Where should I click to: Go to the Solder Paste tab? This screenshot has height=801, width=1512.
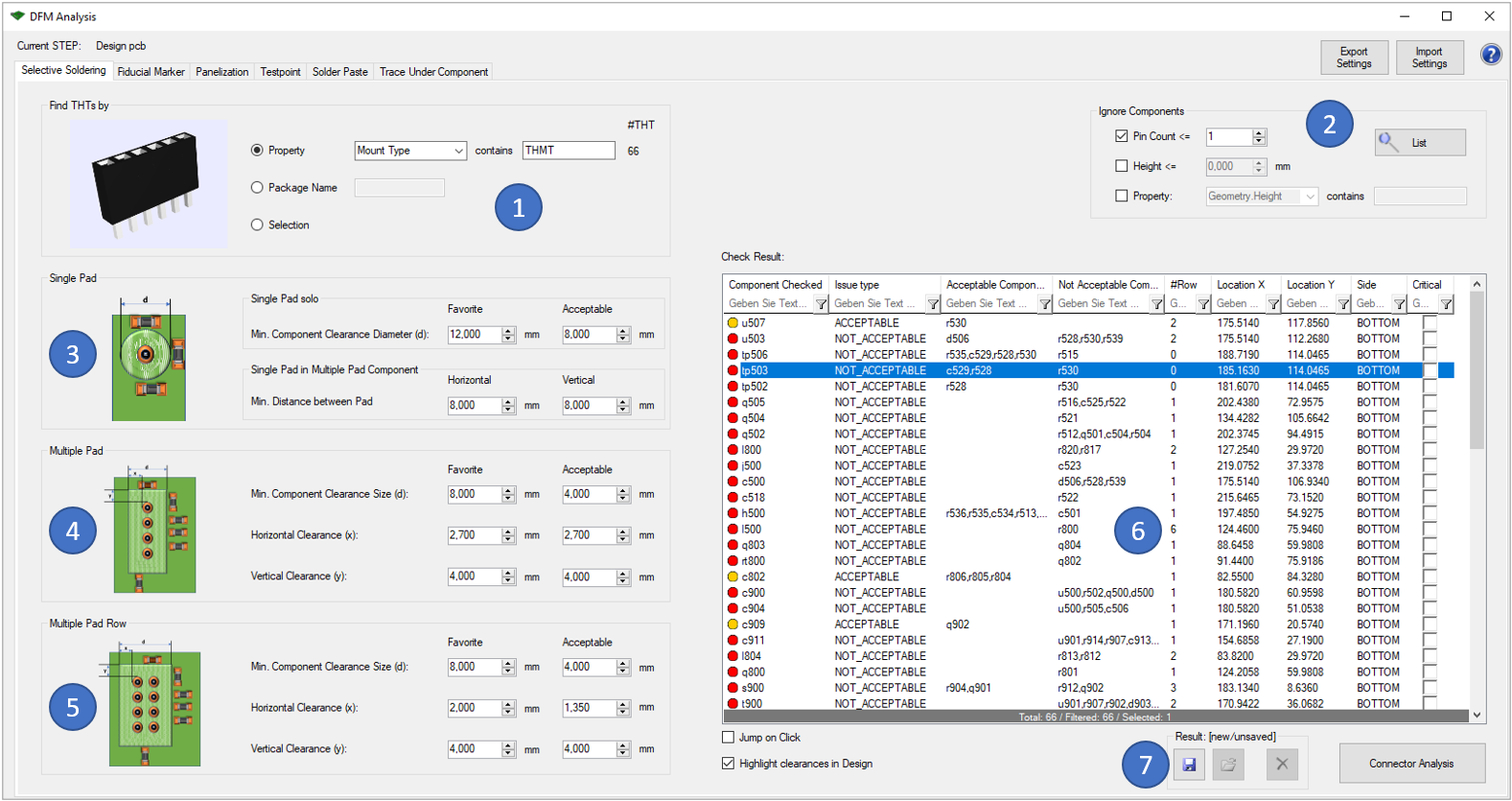340,72
